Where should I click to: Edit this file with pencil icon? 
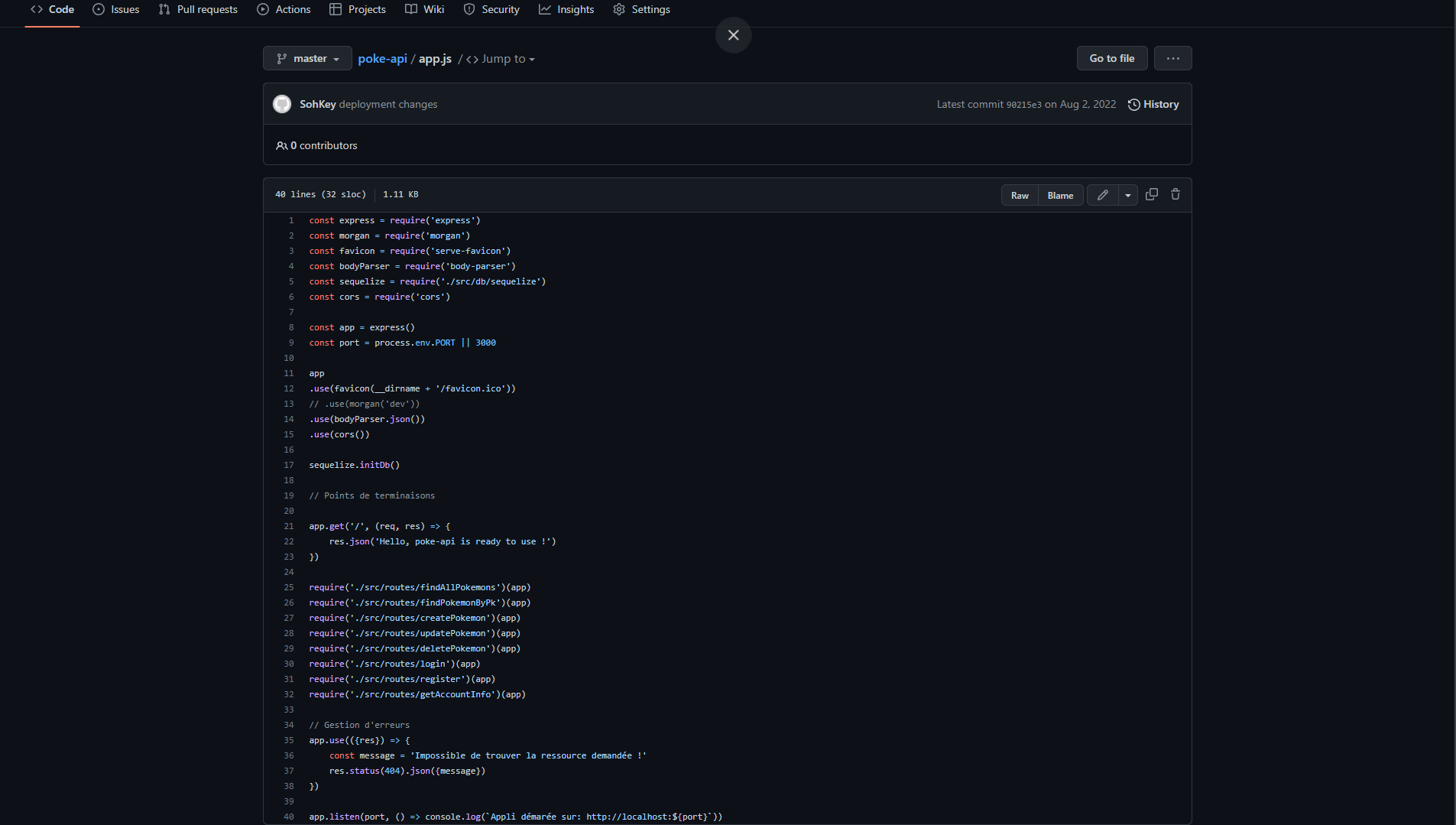(x=1102, y=195)
